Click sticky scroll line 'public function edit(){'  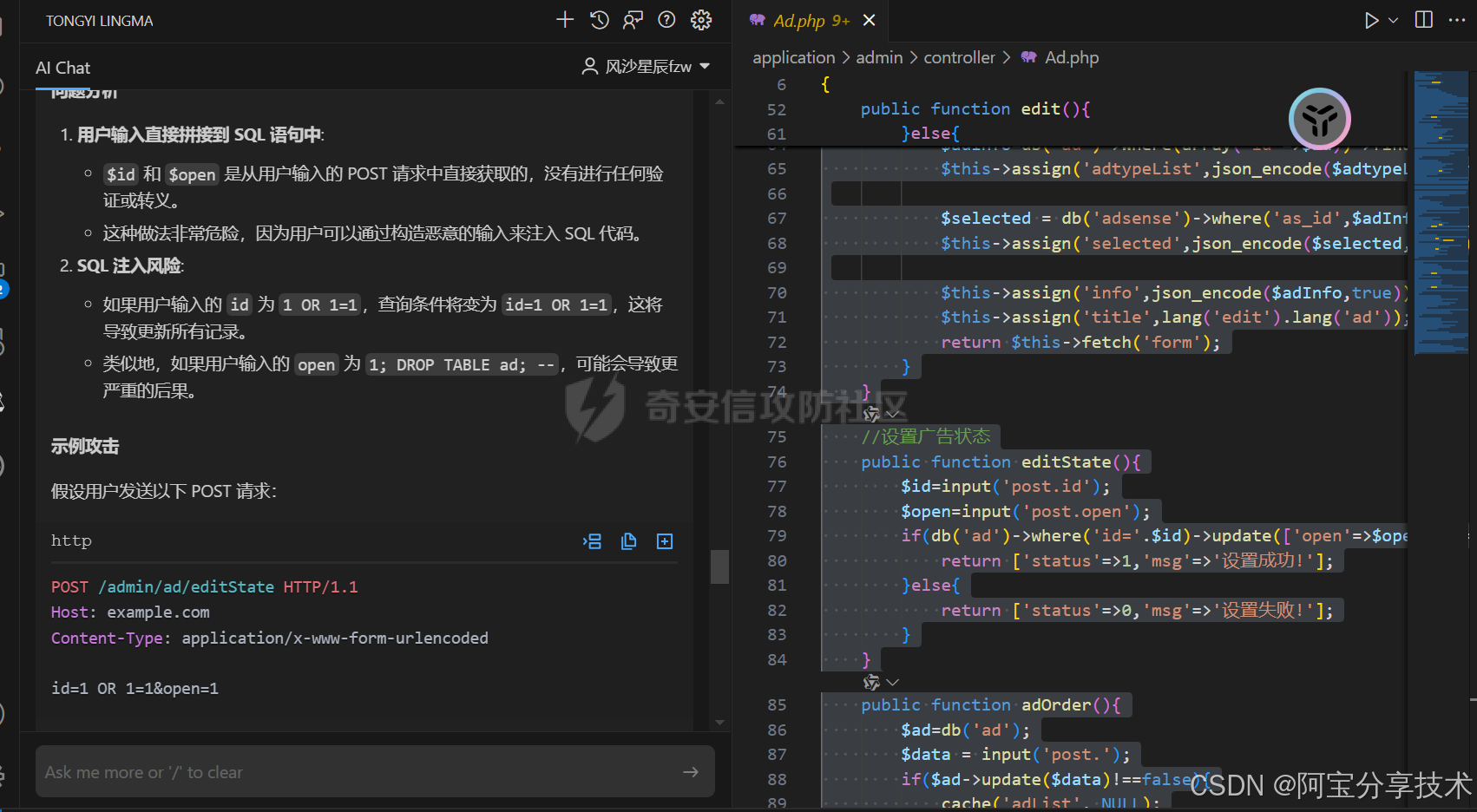click(x=975, y=108)
